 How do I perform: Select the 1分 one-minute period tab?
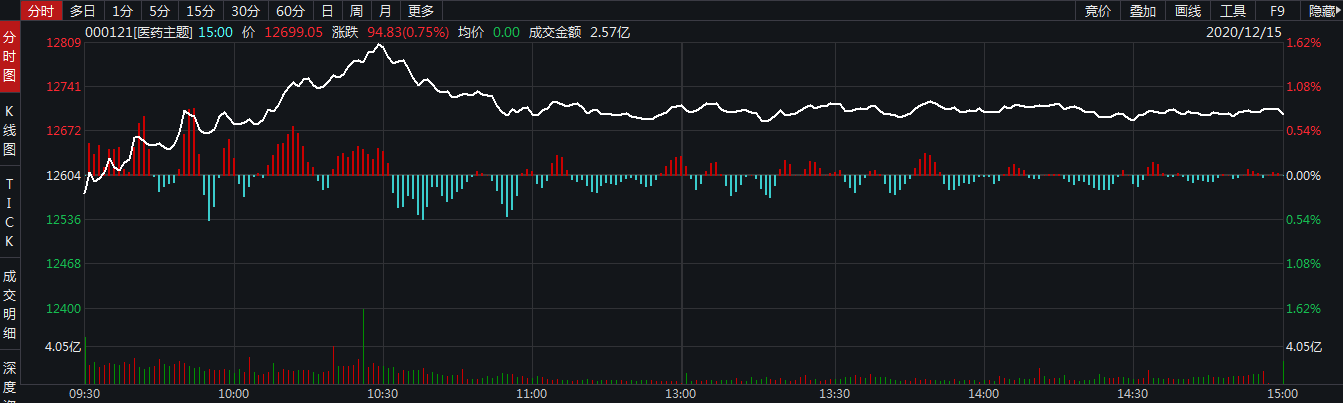pyautogui.click(x=122, y=11)
